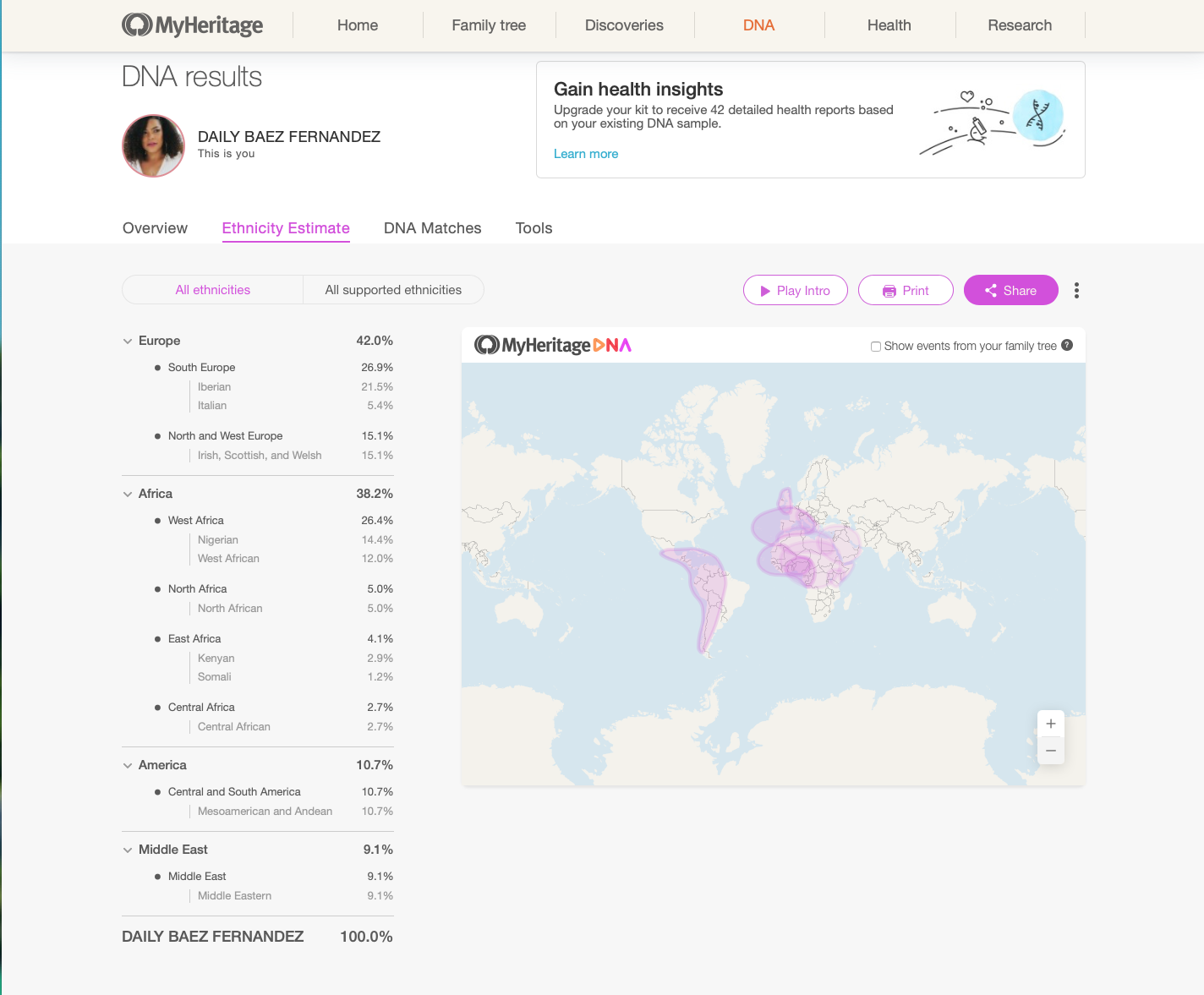Select the East Africa region row
The height and width of the screenshot is (995, 1204).
click(x=274, y=639)
